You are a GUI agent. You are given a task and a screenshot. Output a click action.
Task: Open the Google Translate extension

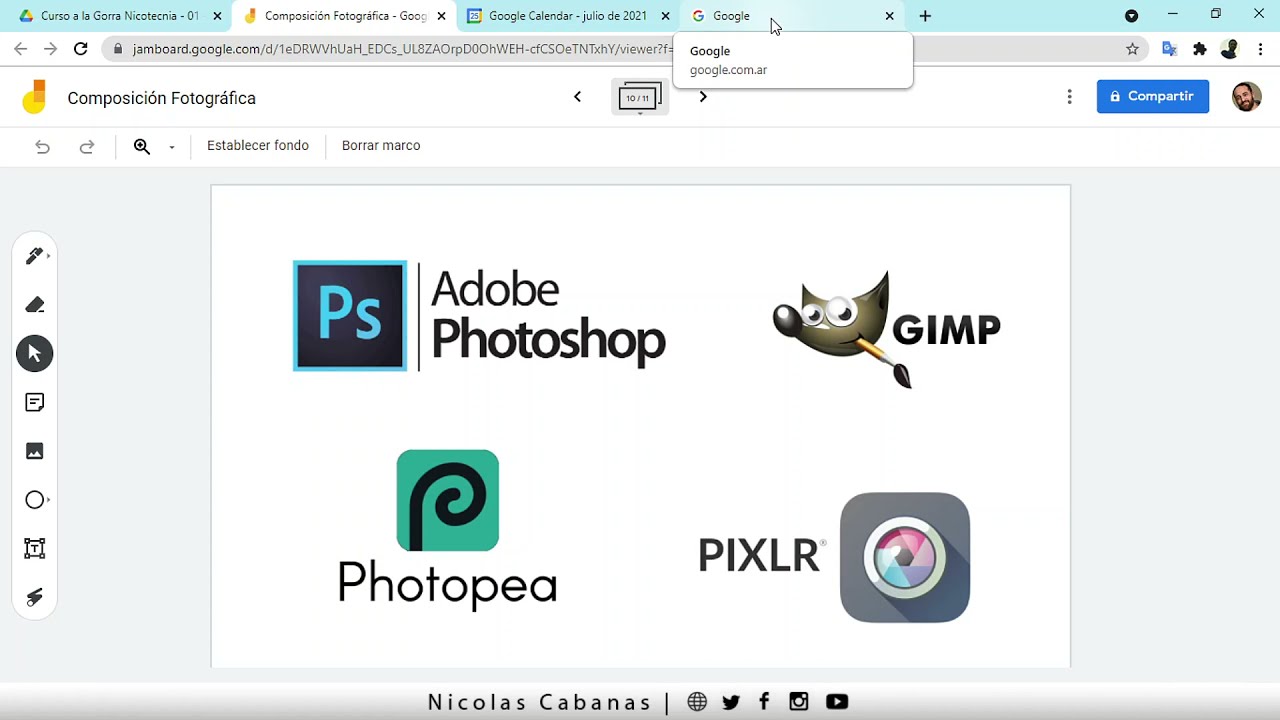pyautogui.click(x=1169, y=48)
